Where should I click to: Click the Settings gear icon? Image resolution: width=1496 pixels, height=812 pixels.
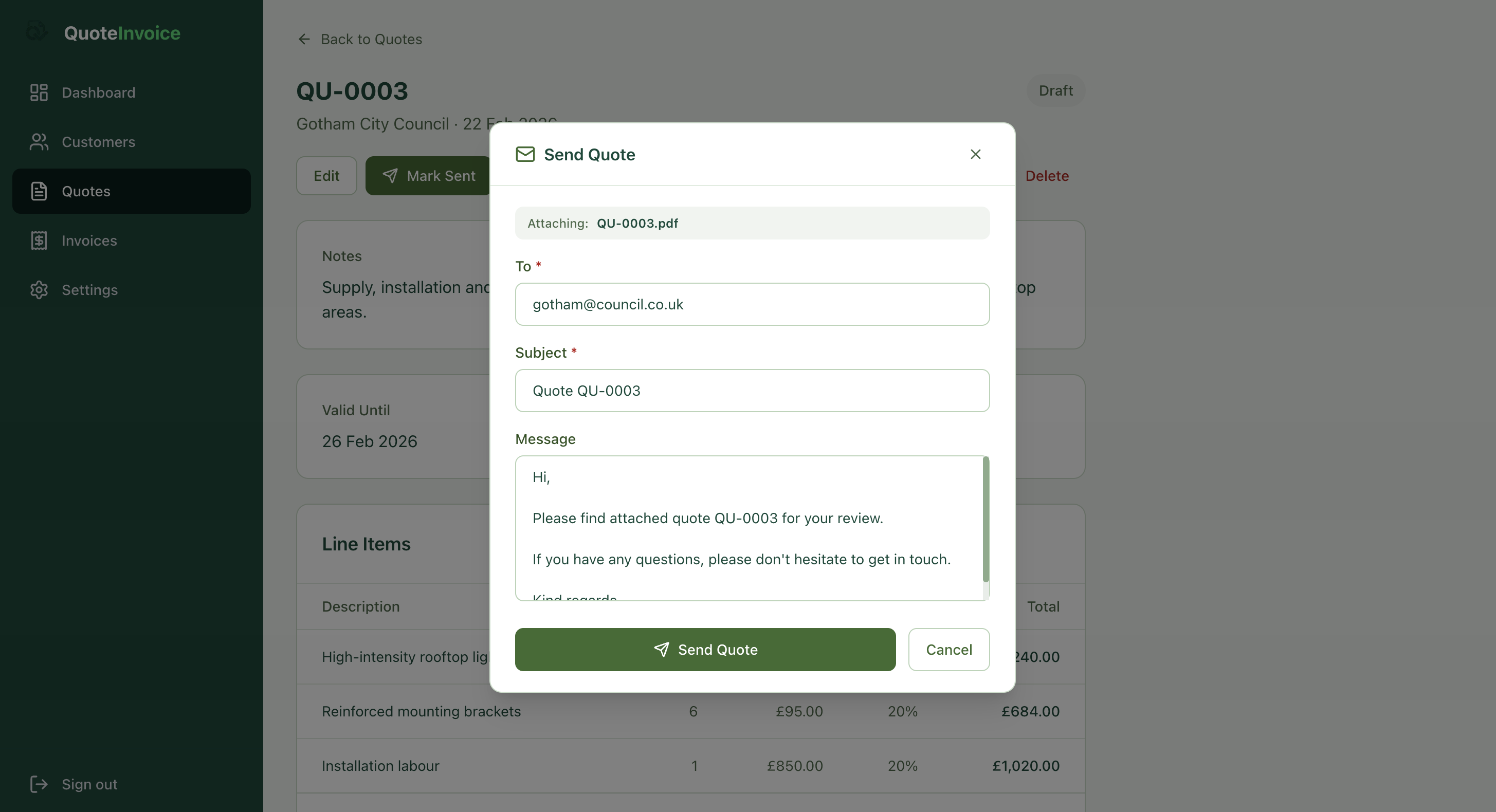click(x=39, y=290)
